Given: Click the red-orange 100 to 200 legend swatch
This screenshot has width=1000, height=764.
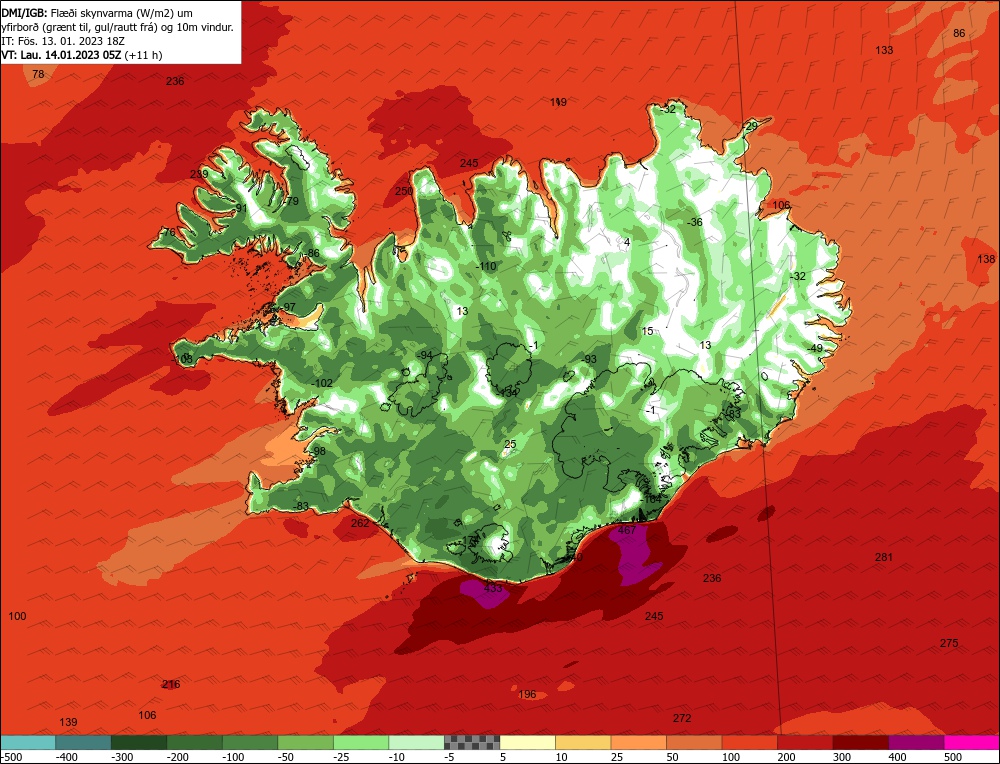Looking at the screenshot, I should point(749,742).
